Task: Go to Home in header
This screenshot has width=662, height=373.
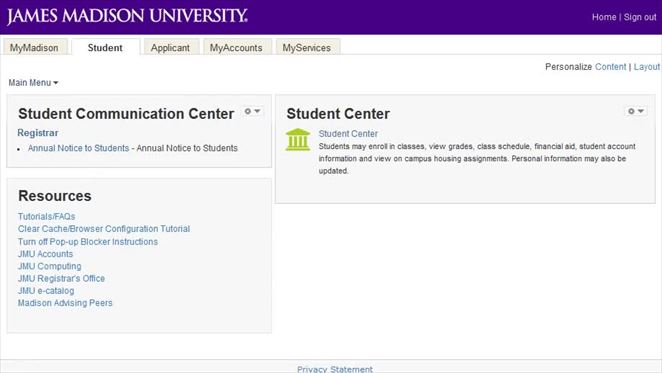Action: (x=604, y=17)
